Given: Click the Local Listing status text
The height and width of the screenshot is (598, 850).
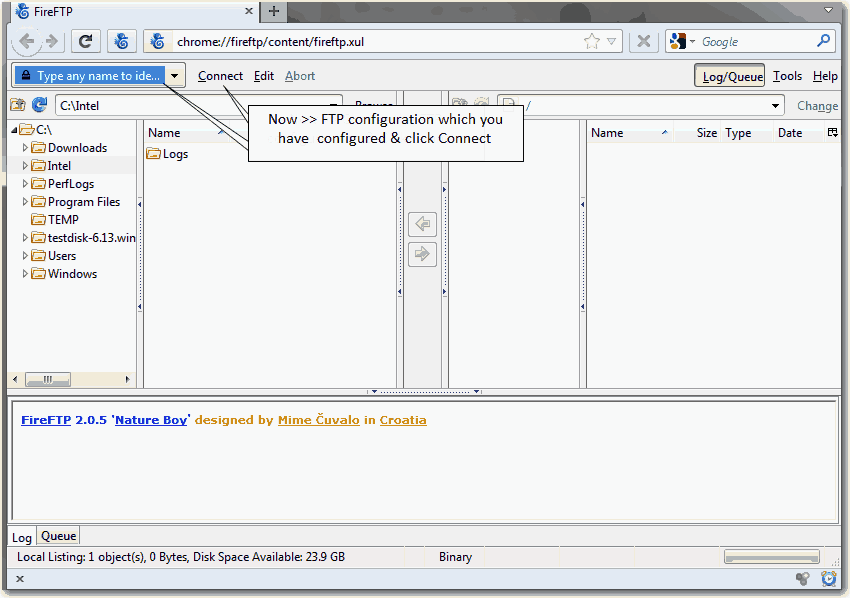Looking at the screenshot, I should (181, 557).
